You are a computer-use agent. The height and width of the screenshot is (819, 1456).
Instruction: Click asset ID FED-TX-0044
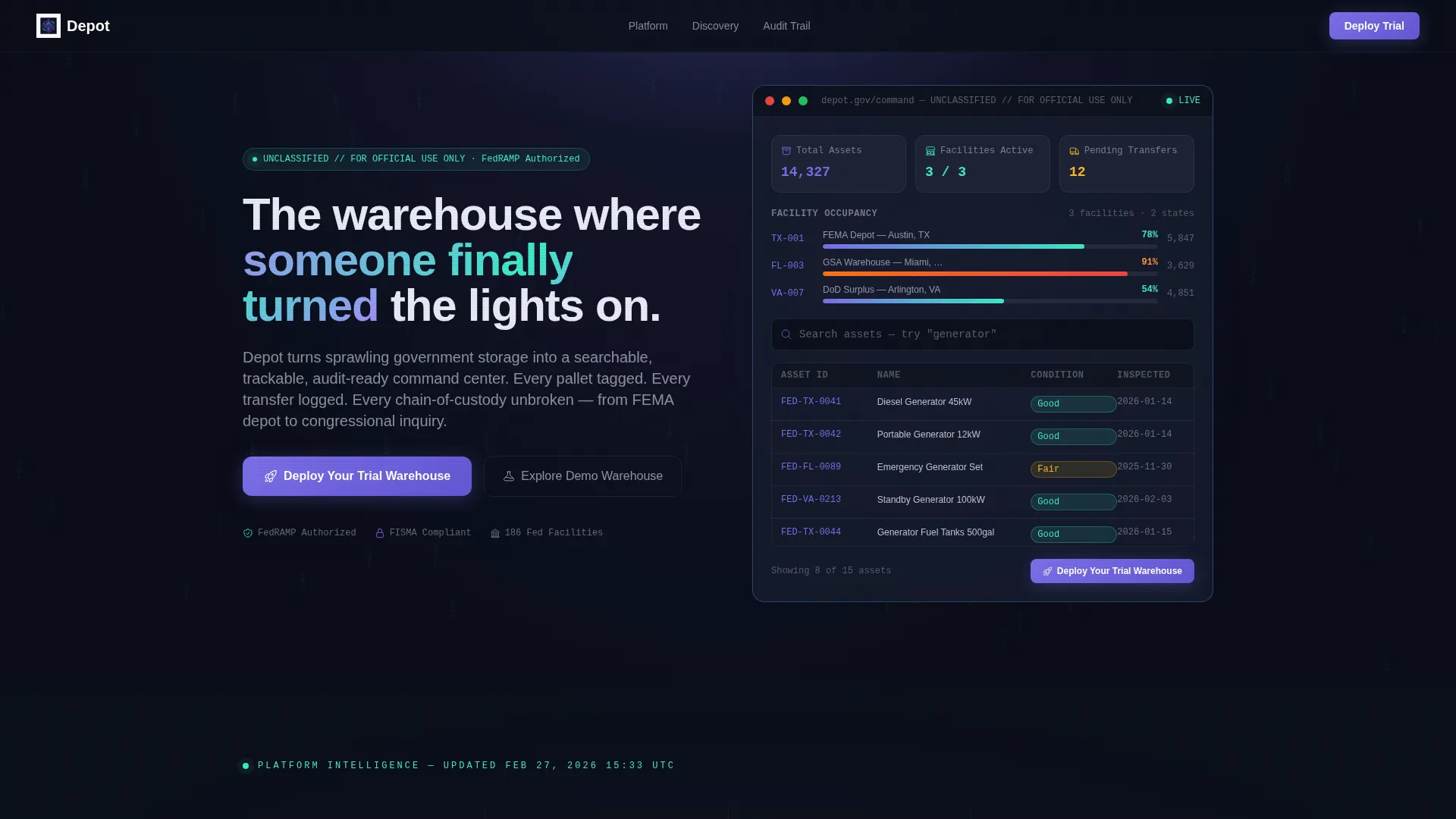(x=811, y=532)
